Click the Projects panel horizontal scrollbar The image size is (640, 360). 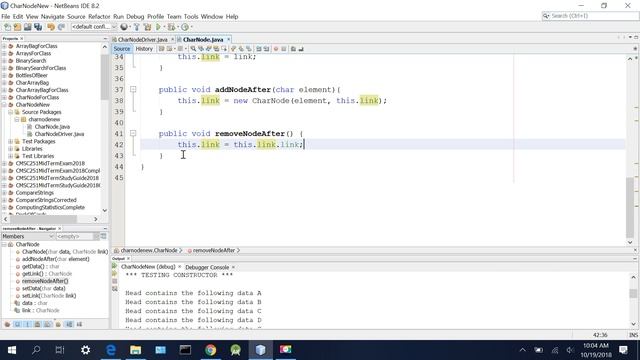click(44, 219)
